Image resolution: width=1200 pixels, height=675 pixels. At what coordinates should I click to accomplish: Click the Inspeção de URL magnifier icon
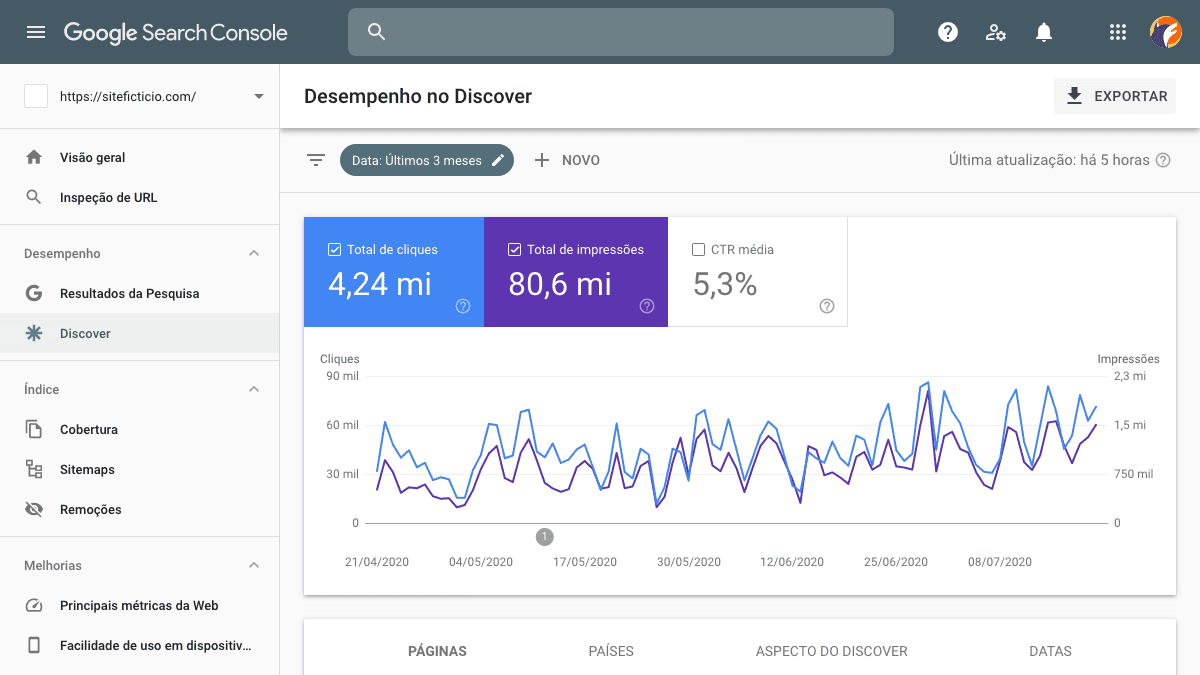(x=34, y=197)
